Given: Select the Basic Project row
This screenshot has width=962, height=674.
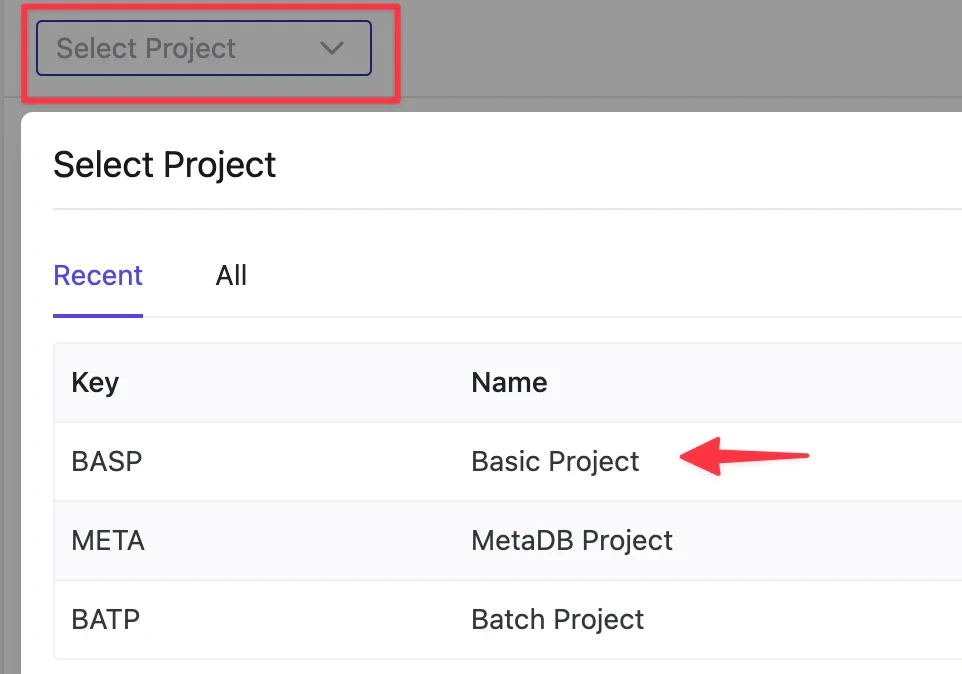Looking at the screenshot, I should pos(400,461).
